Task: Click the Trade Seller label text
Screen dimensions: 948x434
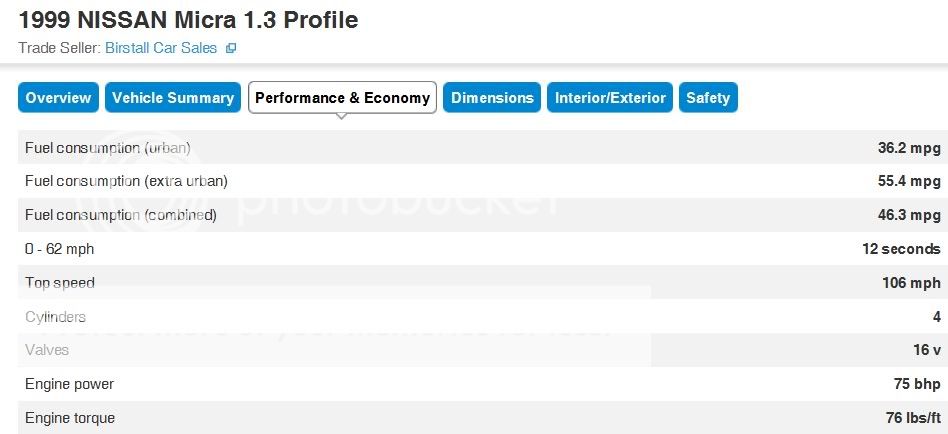Action: (59, 48)
